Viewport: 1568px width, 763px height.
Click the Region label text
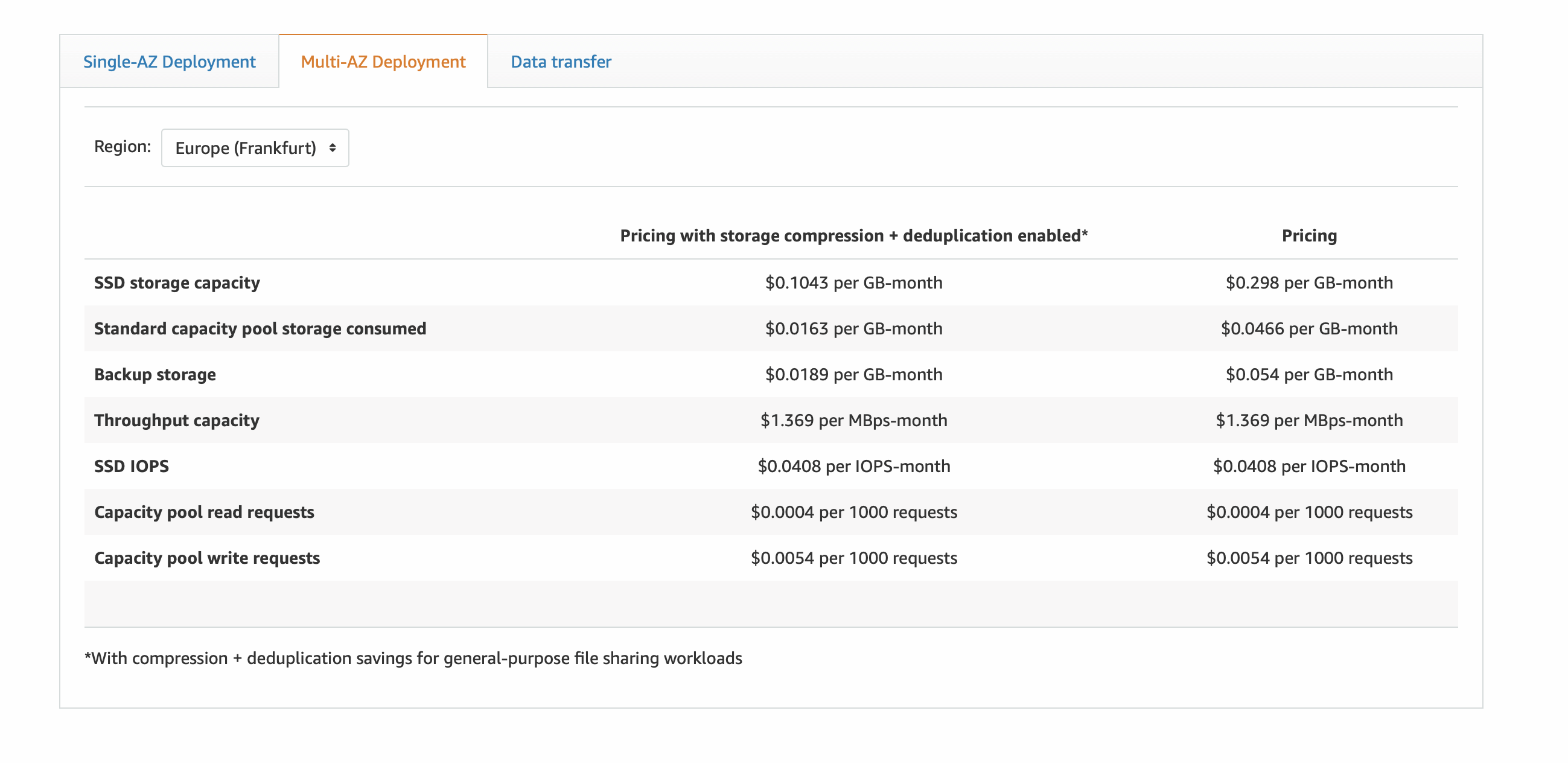pos(123,146)
